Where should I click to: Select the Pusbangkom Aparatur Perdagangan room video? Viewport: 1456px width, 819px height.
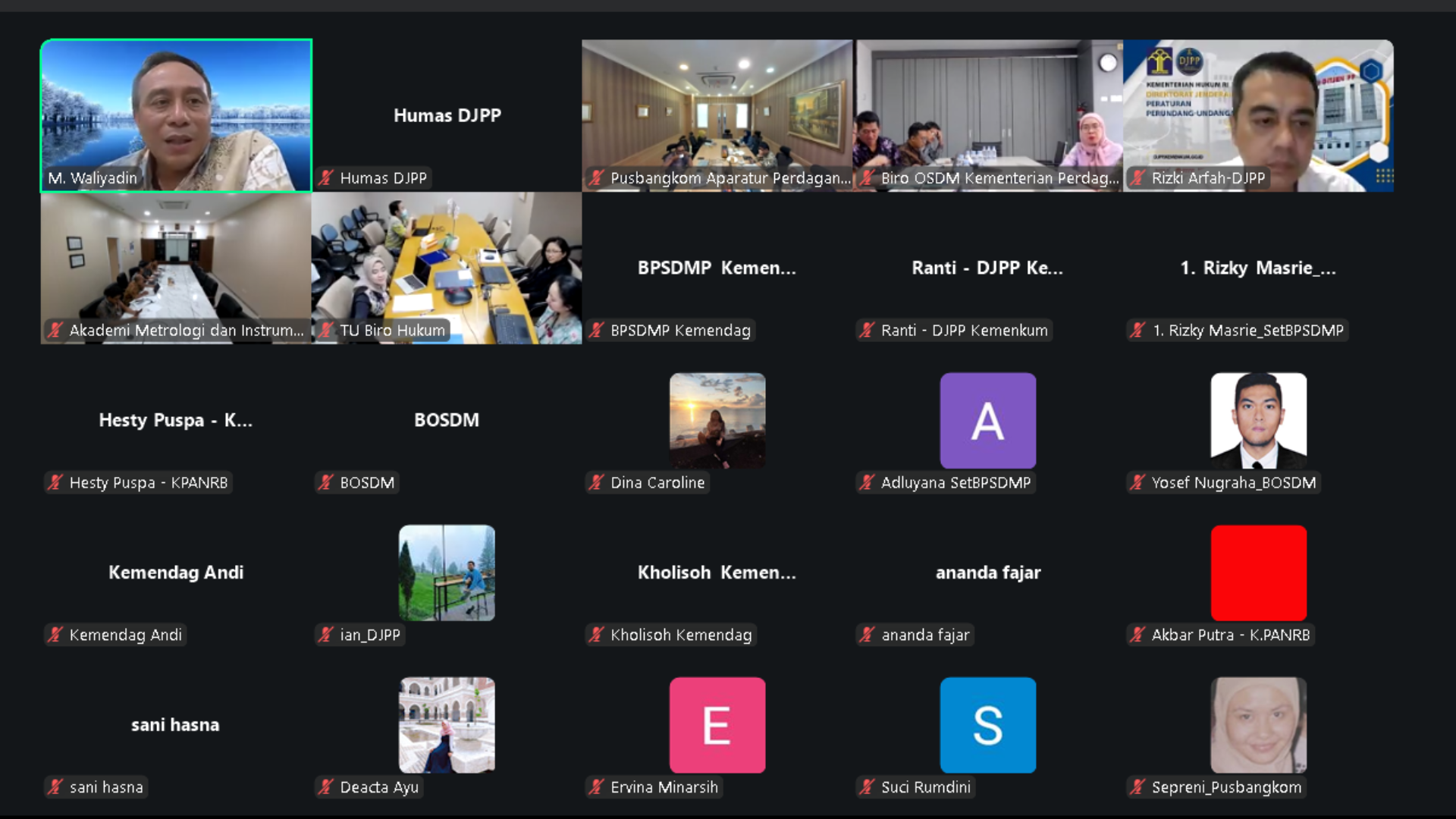[x=717, y=106]
